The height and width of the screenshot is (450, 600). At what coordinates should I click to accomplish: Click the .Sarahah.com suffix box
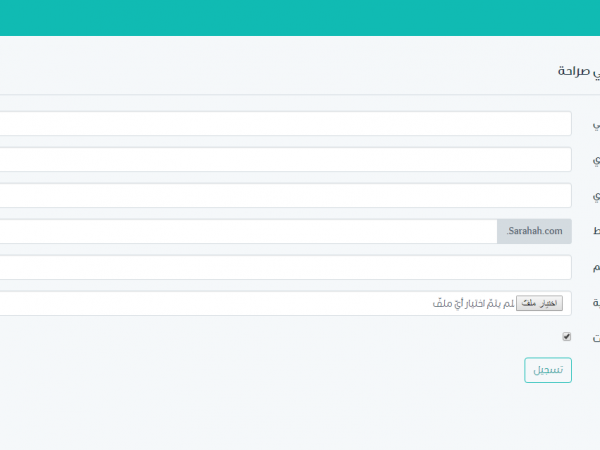534,231
